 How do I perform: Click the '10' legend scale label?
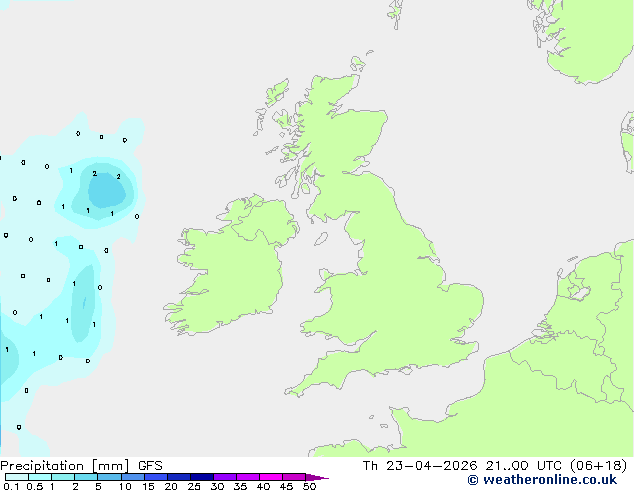click(x=125, y=486)
